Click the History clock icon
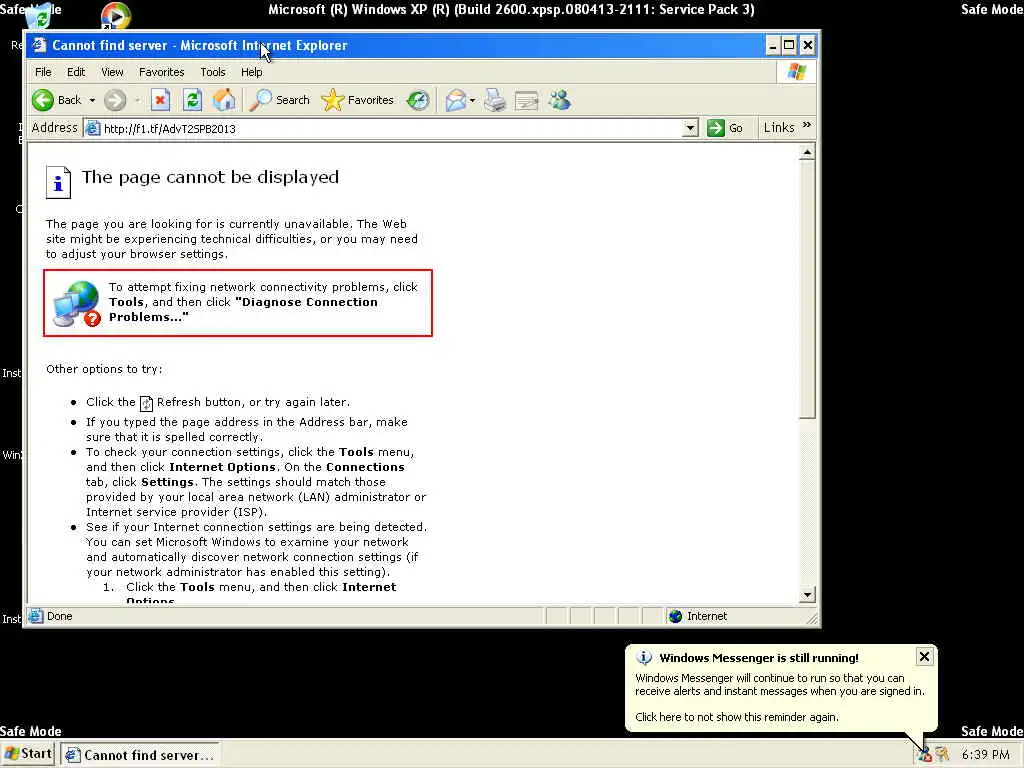The image size is (1024, 768). click(x=418, y=100)
